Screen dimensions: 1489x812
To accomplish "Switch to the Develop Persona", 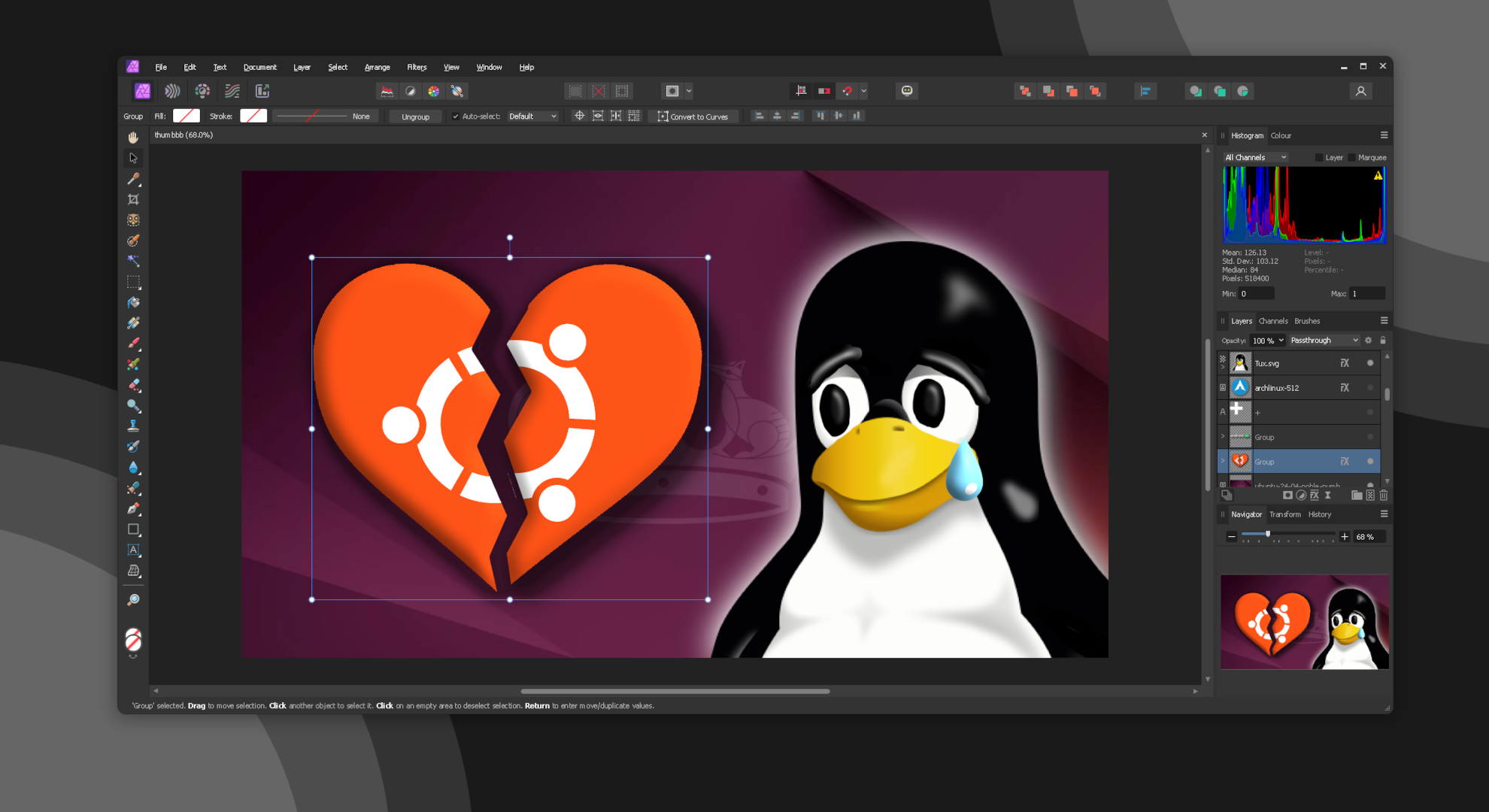I will (202, 91).
